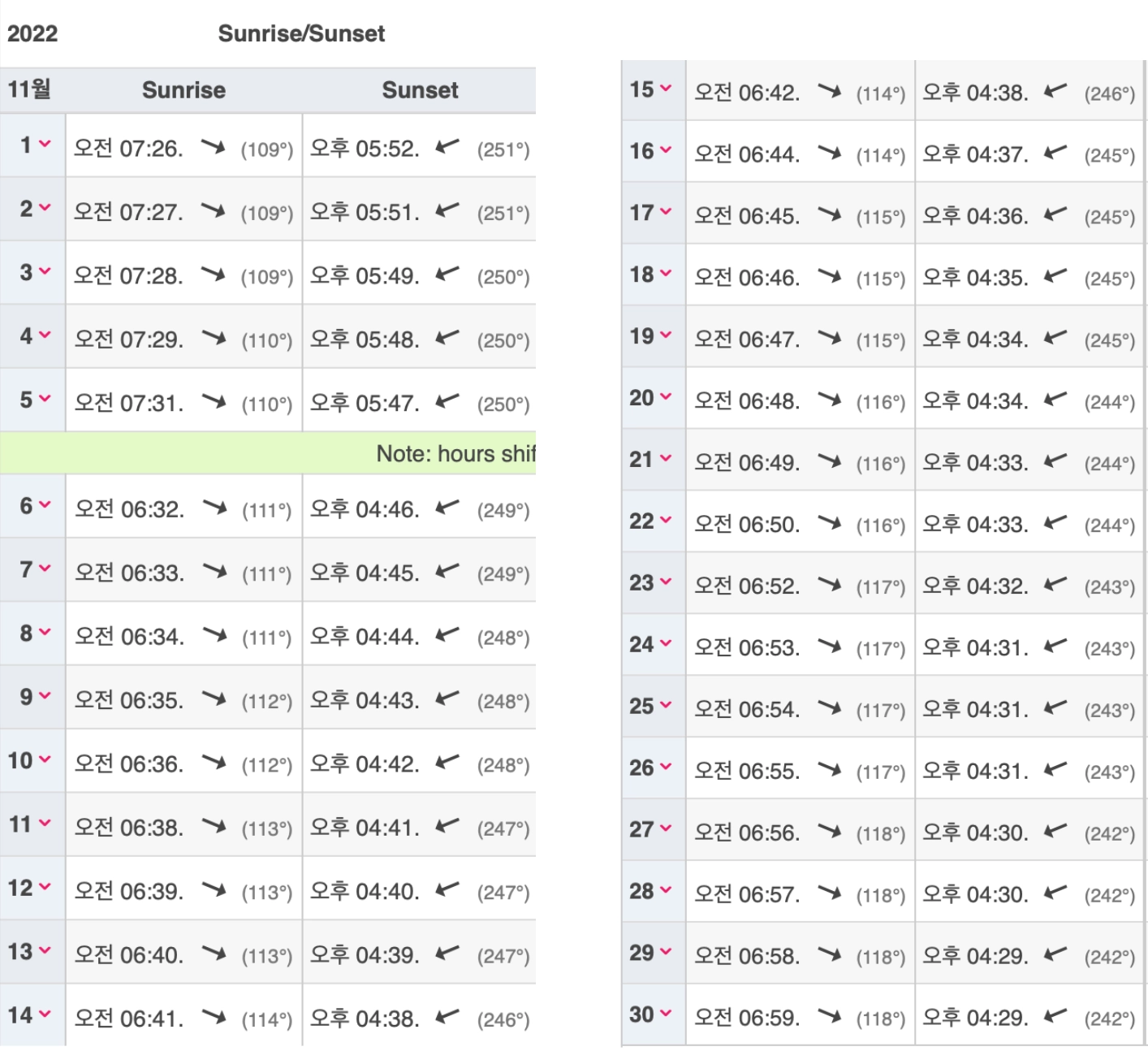Open day 30 dropdown chevron
Image resolution: width=1148 pixels, height=1051 pixels.
pyautogui.click(x=667, y=1014)
